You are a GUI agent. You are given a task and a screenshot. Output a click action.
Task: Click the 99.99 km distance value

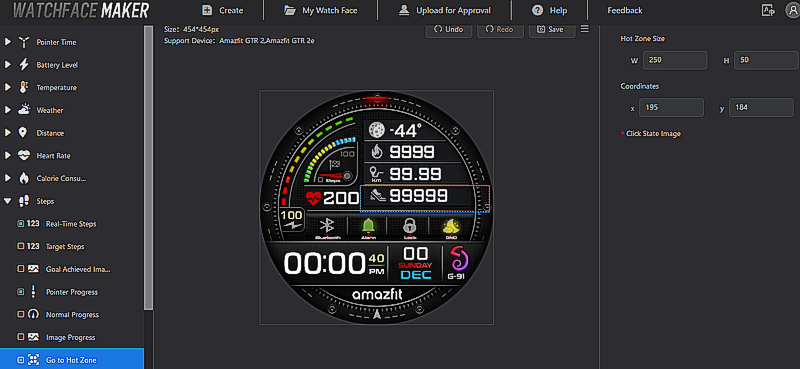pos(415,174)
